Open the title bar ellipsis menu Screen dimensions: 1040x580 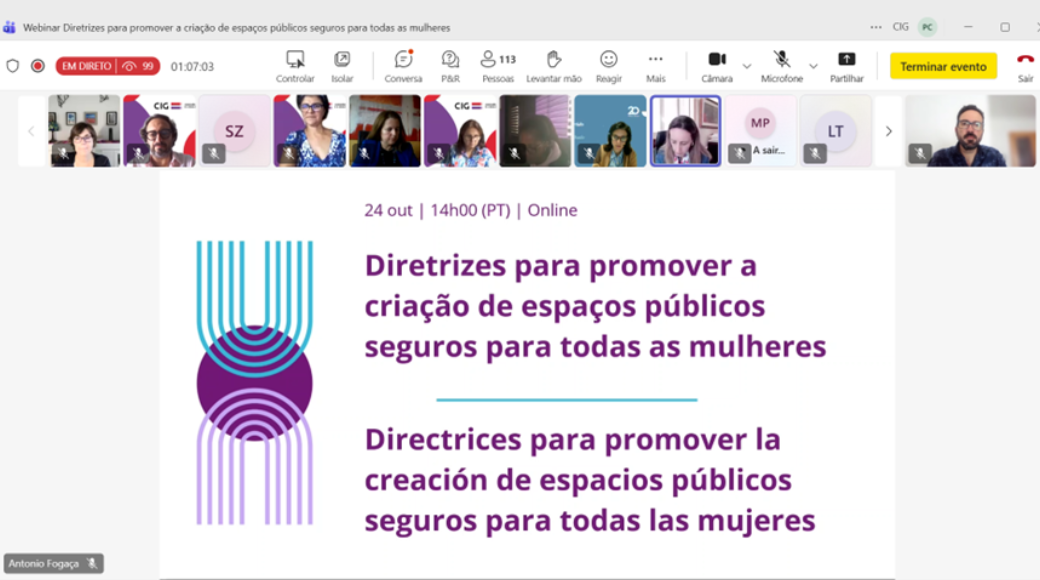tap(876, 27)
